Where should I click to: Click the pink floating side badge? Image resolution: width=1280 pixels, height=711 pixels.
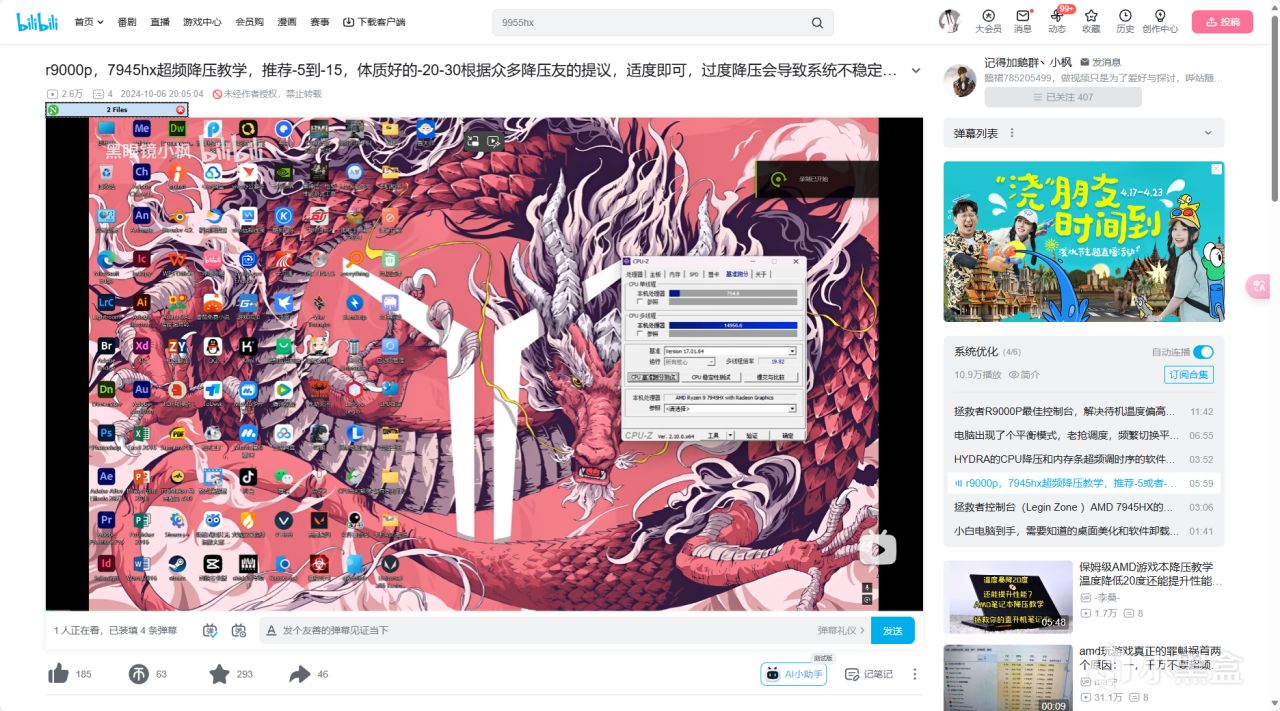[1258, 287]
